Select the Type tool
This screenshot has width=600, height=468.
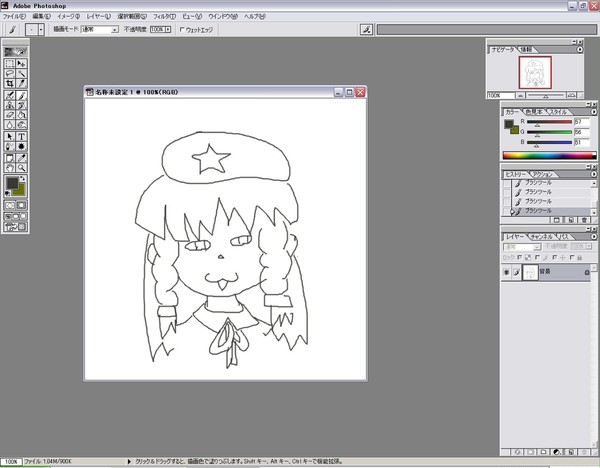coord(21,137)
